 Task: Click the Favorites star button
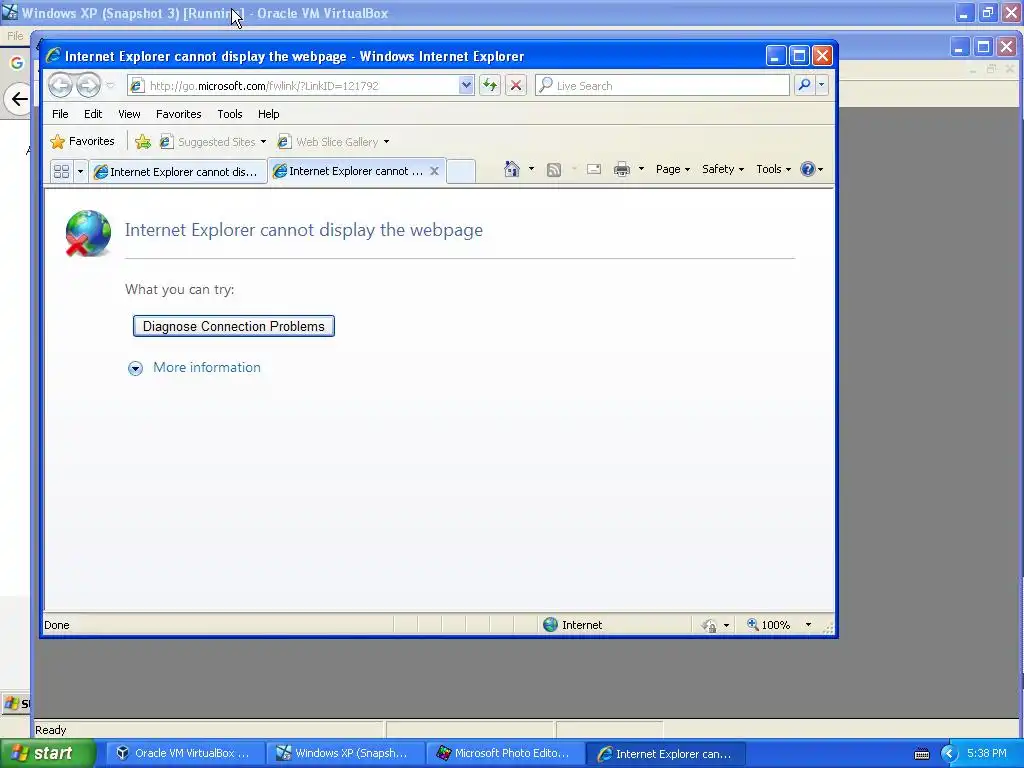[x=83, y=142]
